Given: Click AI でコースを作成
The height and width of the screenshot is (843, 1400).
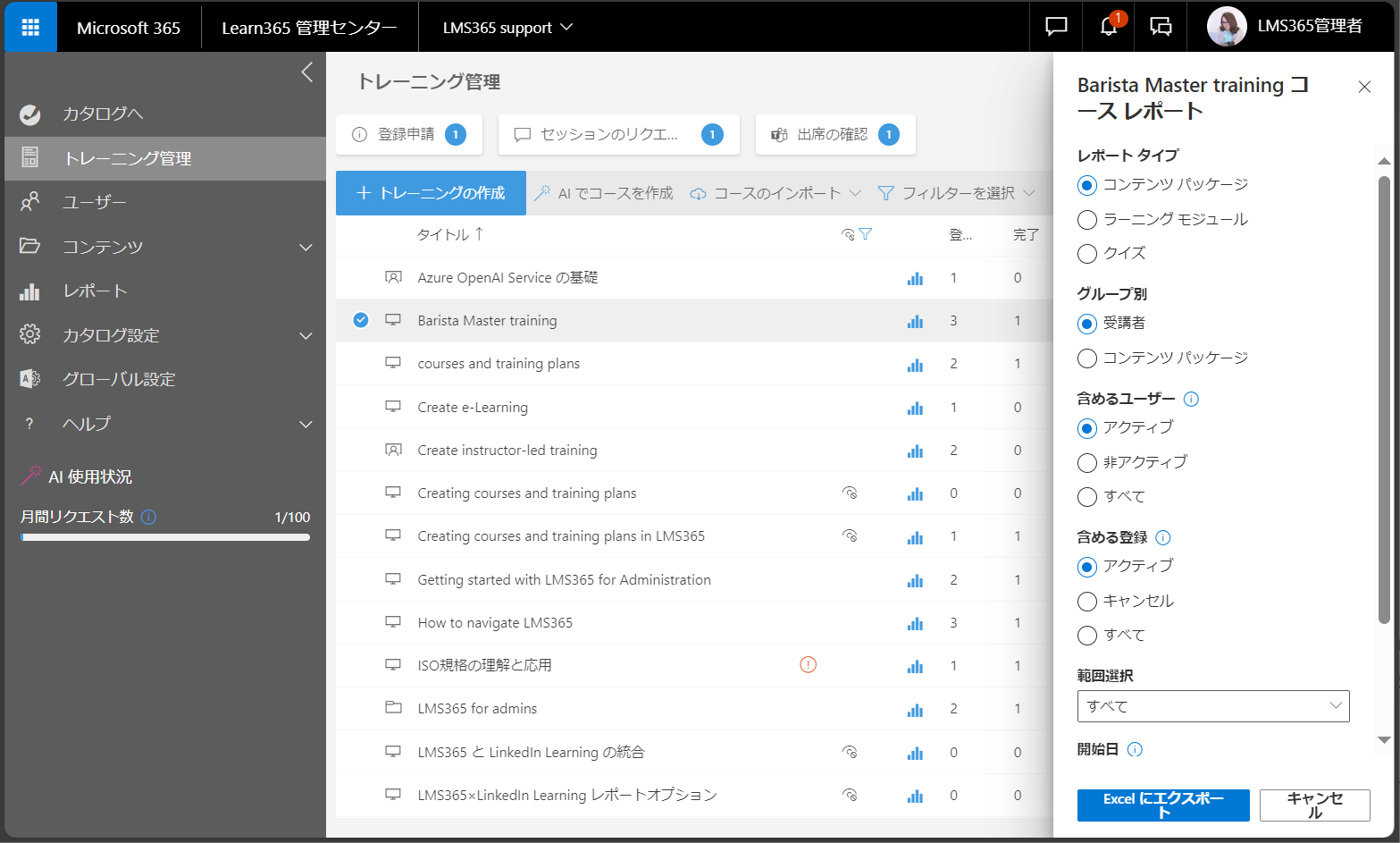Looking at the screenshot, I should (604, 193).
